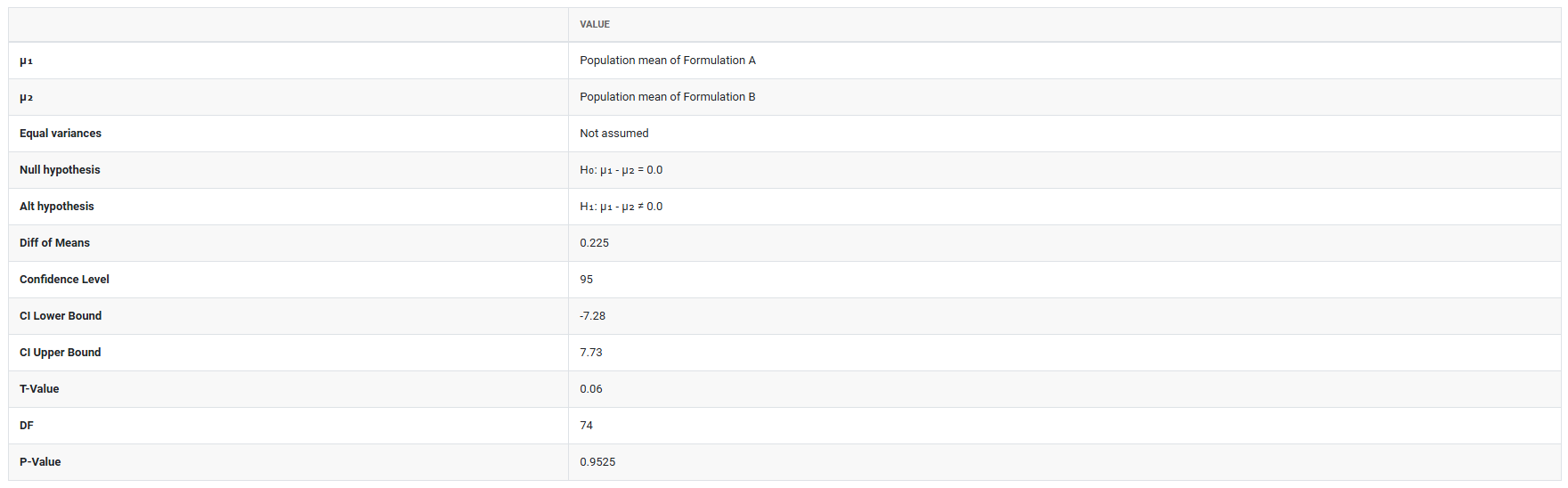Click the 'Not assumed' value cell
This screenshot has width=1568, height=488.
tap(613, 134)
